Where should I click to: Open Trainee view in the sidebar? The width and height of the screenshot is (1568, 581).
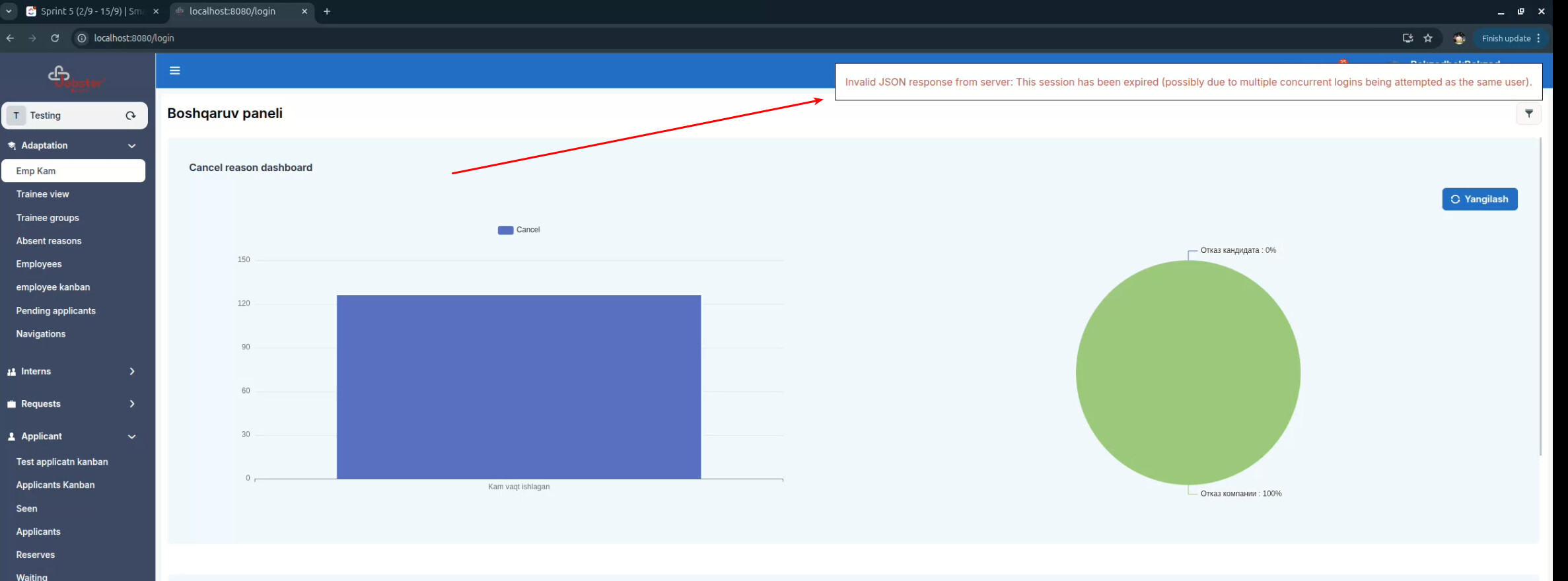pos(42,194)
